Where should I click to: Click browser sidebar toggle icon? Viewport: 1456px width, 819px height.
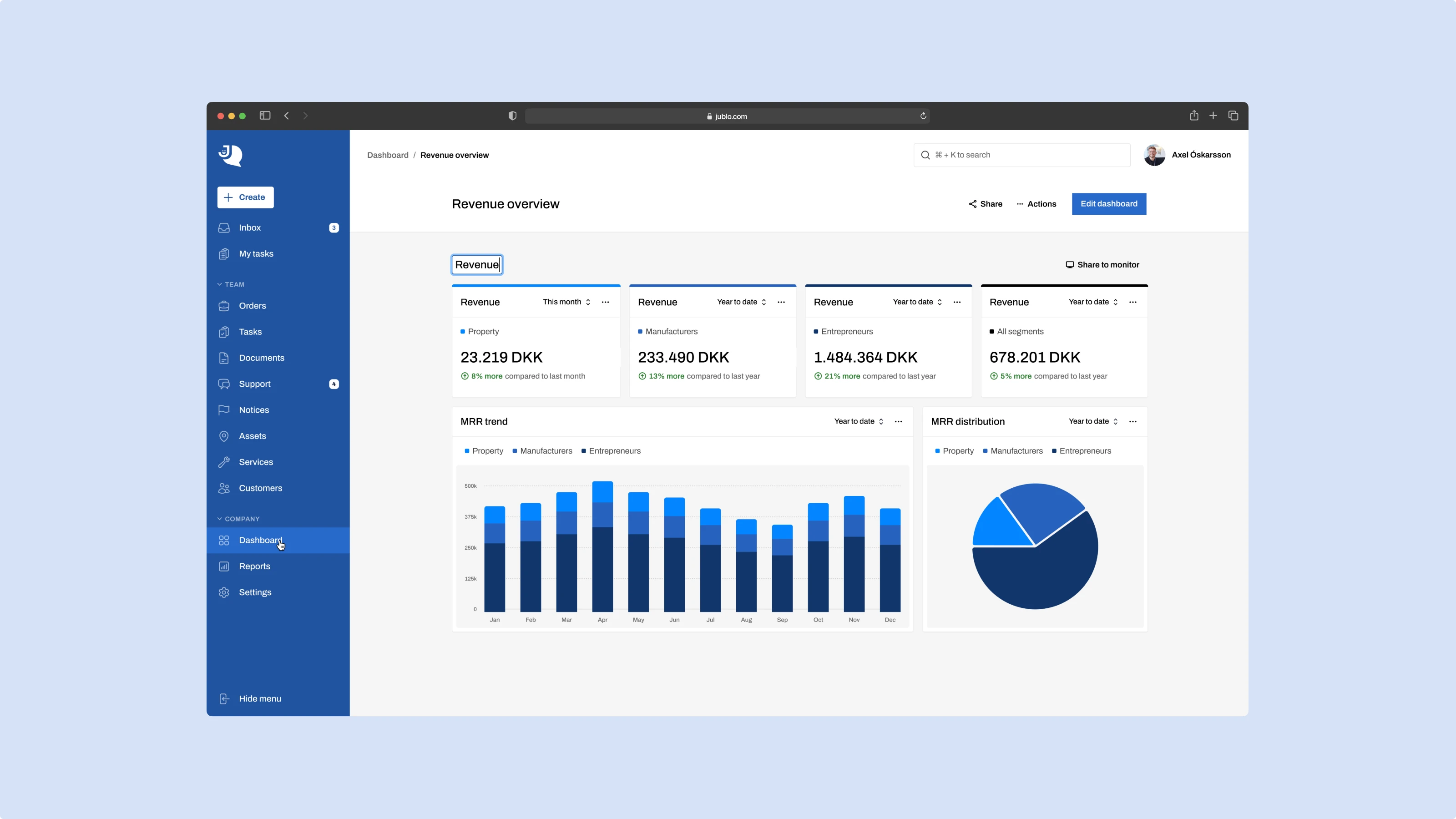[x=264, y=116]
